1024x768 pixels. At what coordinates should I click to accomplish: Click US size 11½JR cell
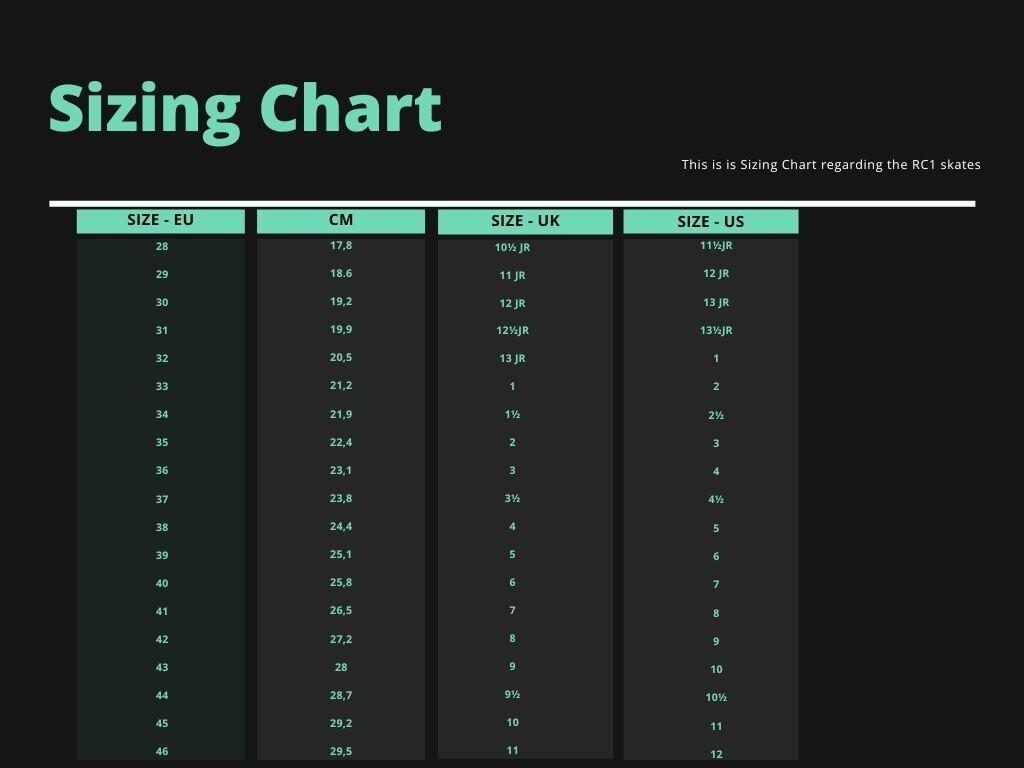point(716,245)
